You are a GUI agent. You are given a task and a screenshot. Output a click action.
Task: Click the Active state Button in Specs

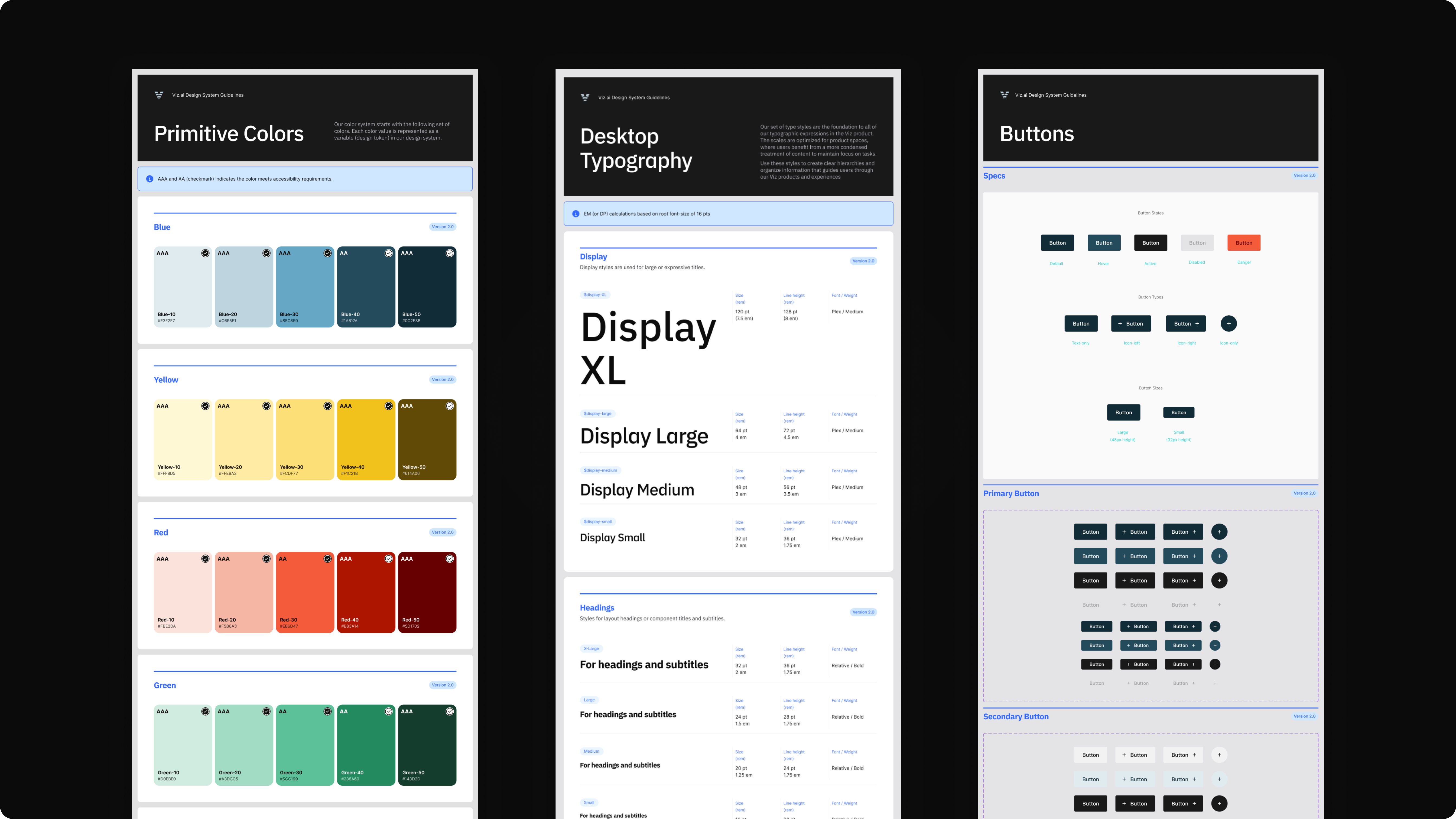1151,242
